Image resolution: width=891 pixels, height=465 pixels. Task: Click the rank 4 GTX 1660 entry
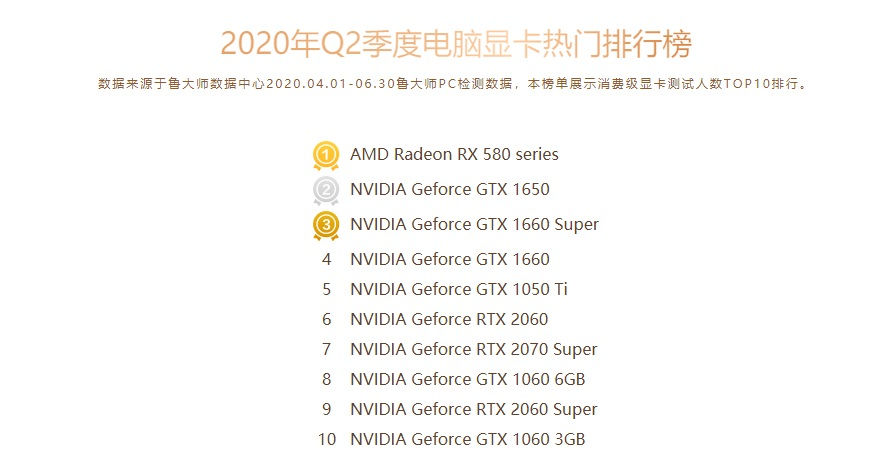(x=449, y=259)
